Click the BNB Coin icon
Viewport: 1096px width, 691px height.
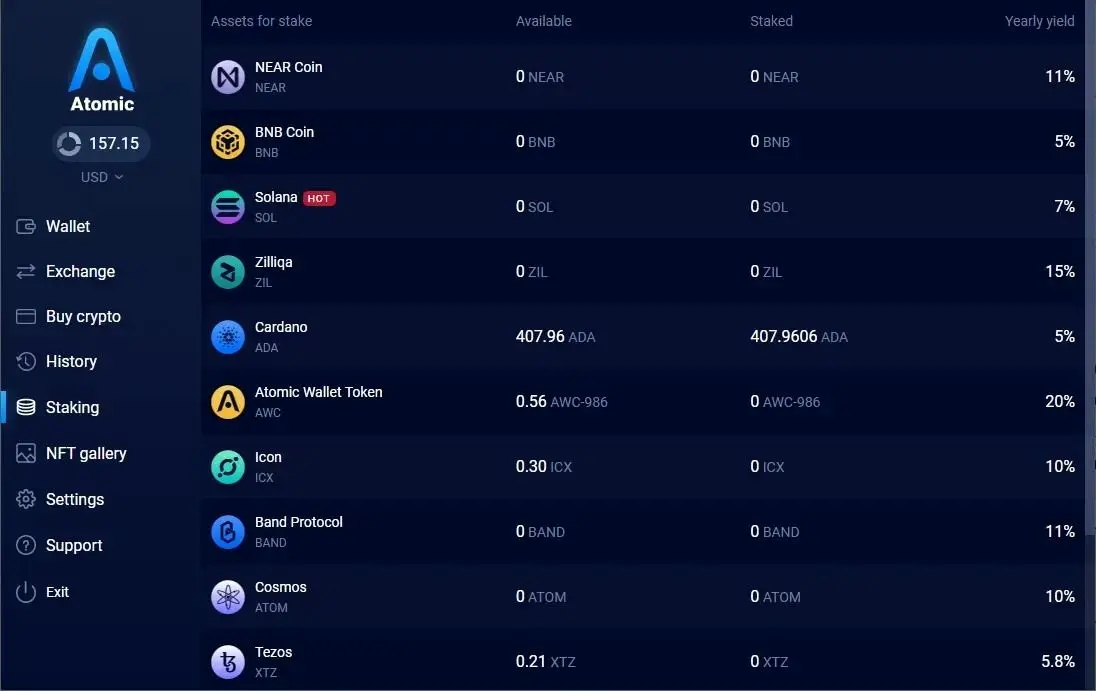pos(228,142)
